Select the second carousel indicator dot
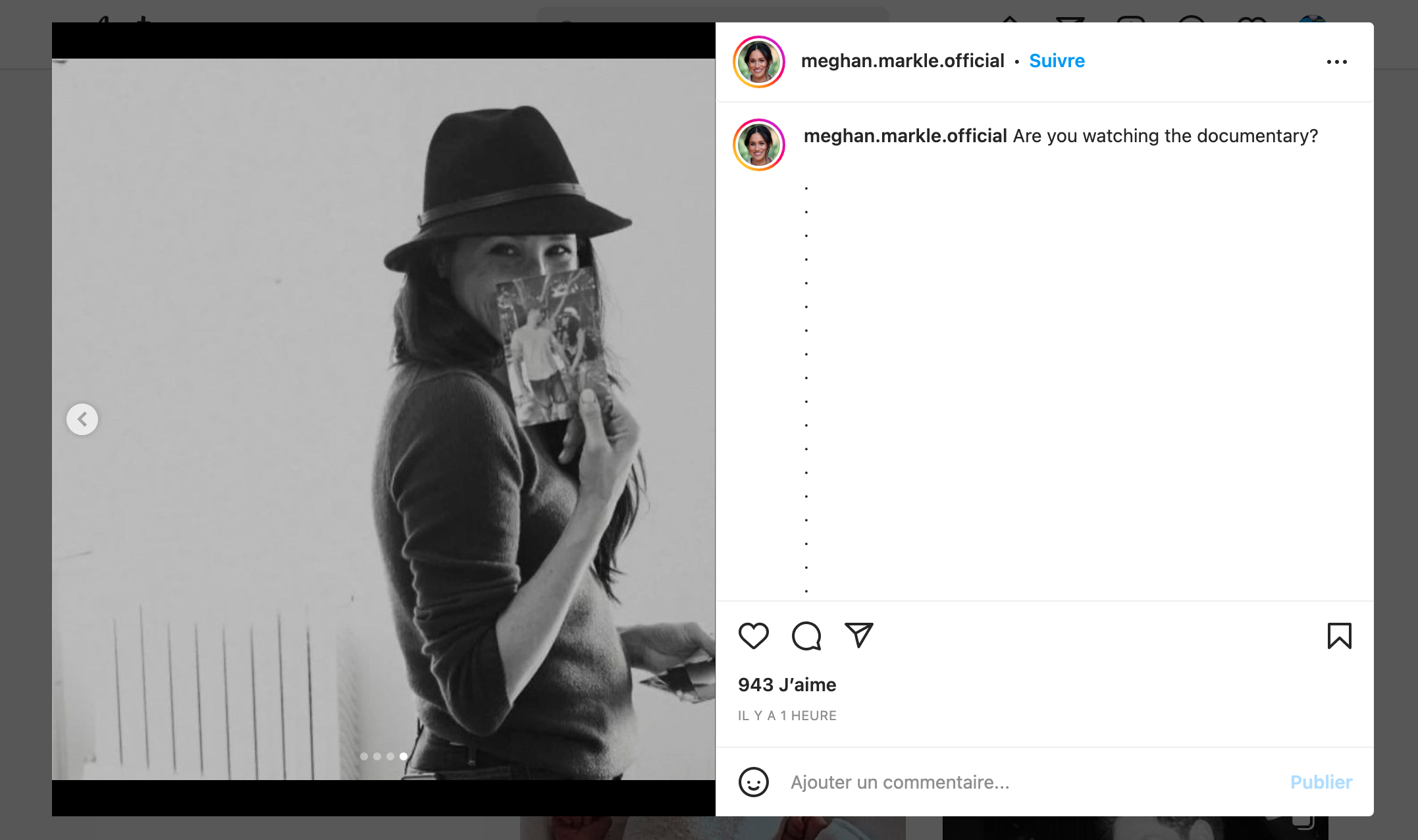The width and height of the screenshot is (1418, 840). [x=377, y=756]
